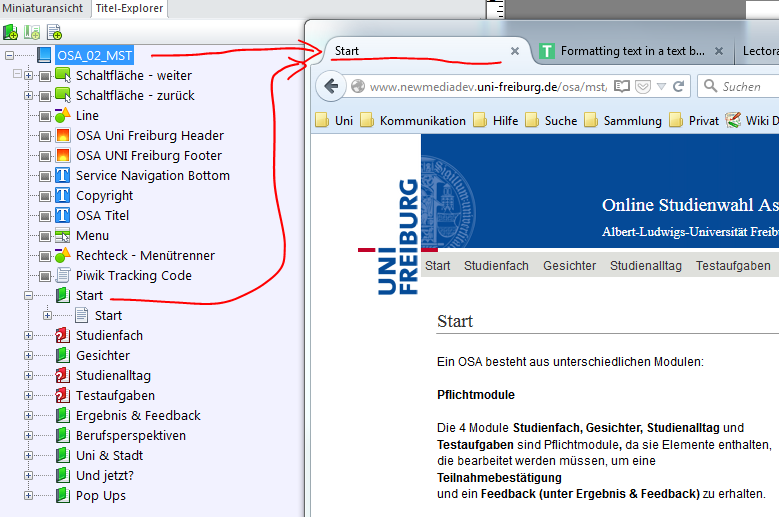Collapse the OSA_02_MST root node
Image resolution: width=779 pixels, height=517 pixels.
(9, 55)
